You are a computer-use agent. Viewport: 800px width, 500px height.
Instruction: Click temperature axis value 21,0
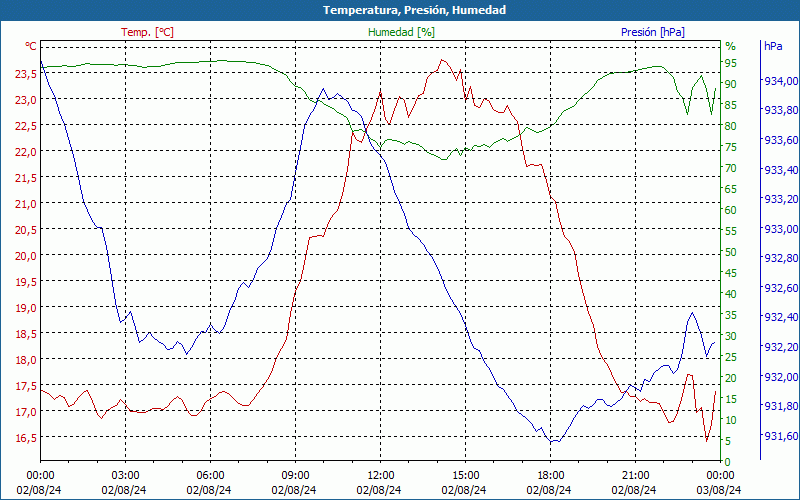(26, 204)
